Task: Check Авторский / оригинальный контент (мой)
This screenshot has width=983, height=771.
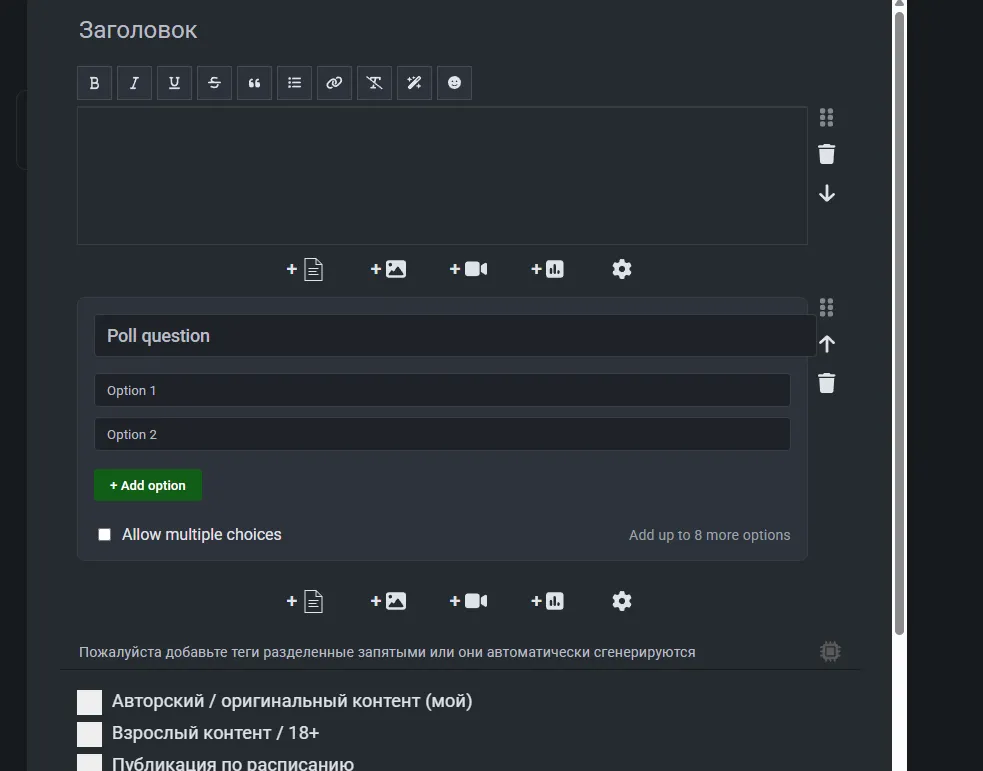Action: coord(89,702)
